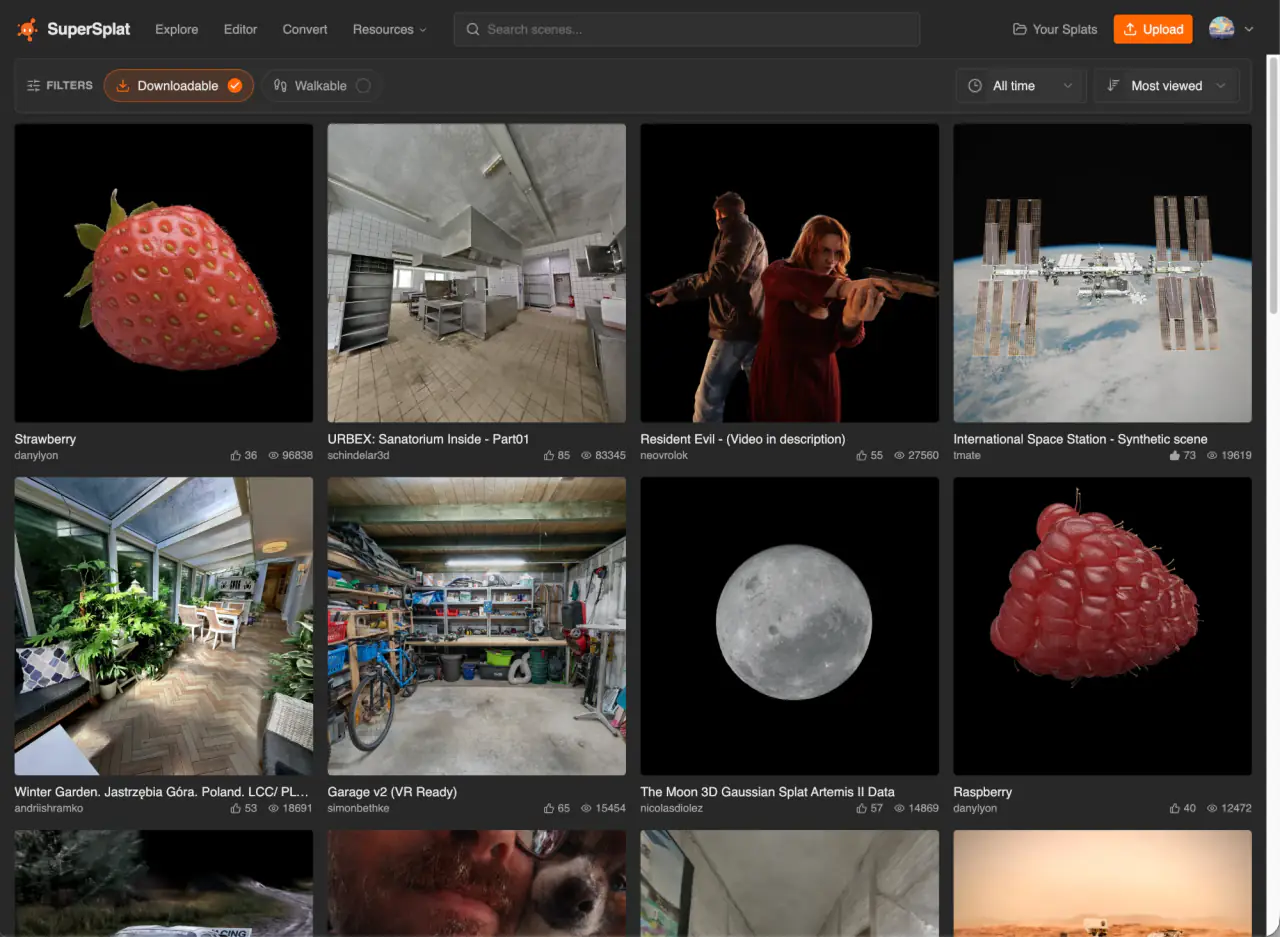Click the thumbs-up icon under Raspberry

click(1175, 808)
